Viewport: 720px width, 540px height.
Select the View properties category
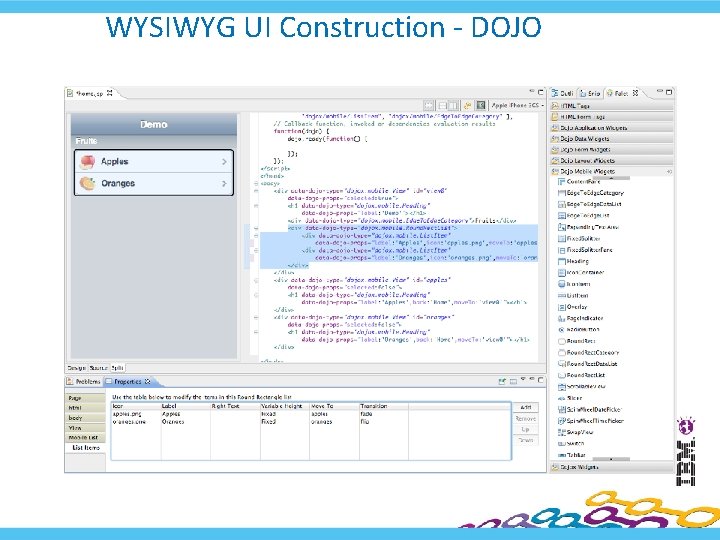tap(85, 428)
